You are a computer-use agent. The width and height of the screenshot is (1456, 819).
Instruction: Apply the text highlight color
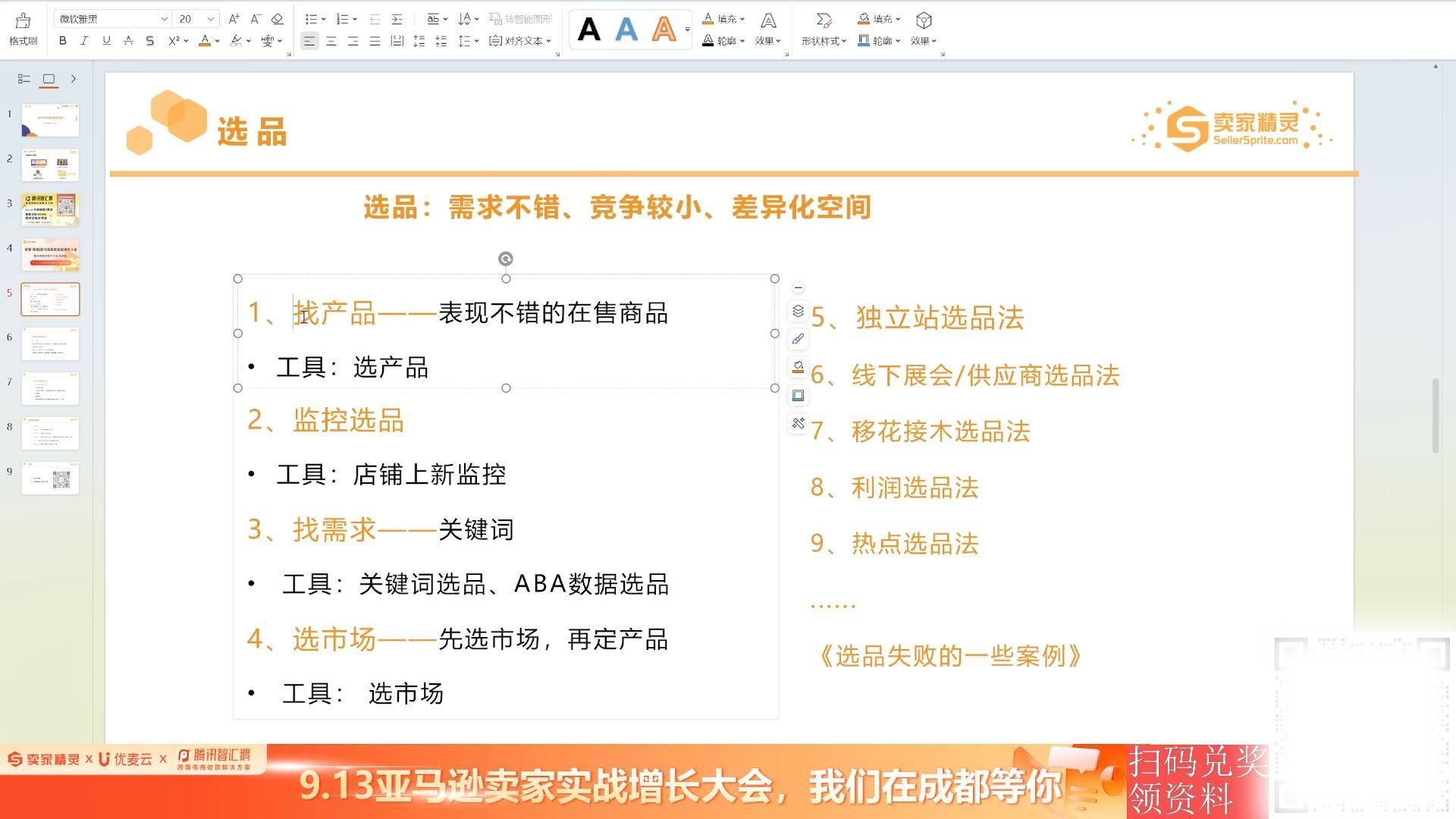237,41
